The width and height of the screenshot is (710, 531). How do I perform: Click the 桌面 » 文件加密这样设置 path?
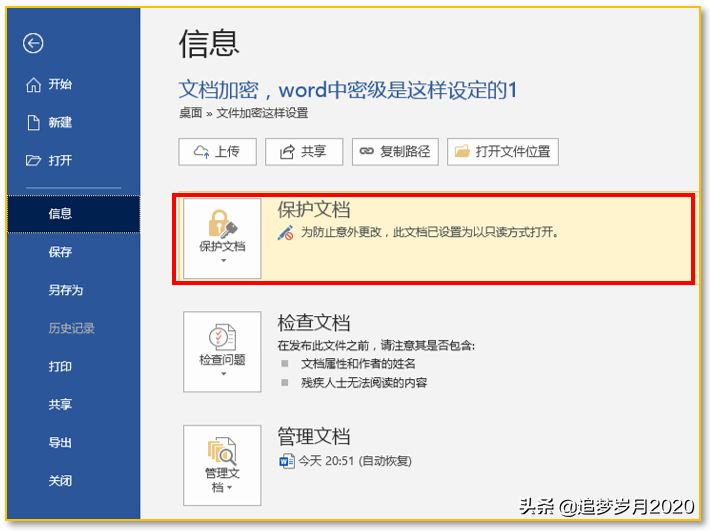tap(244, 113)
